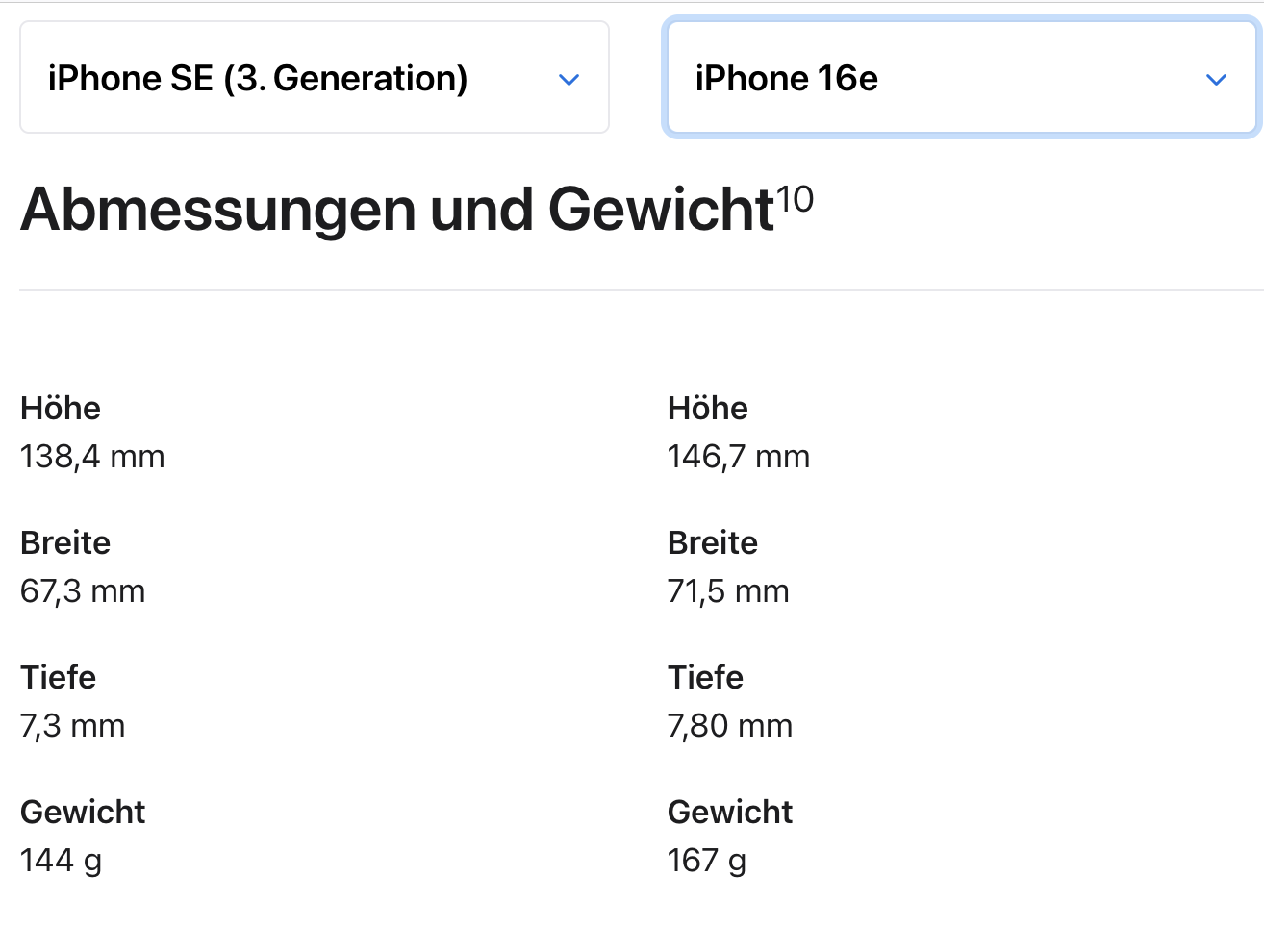Click the Tiefe label in the left column
The height and width of the screenshot is (952, 1264).
[58, 677]
